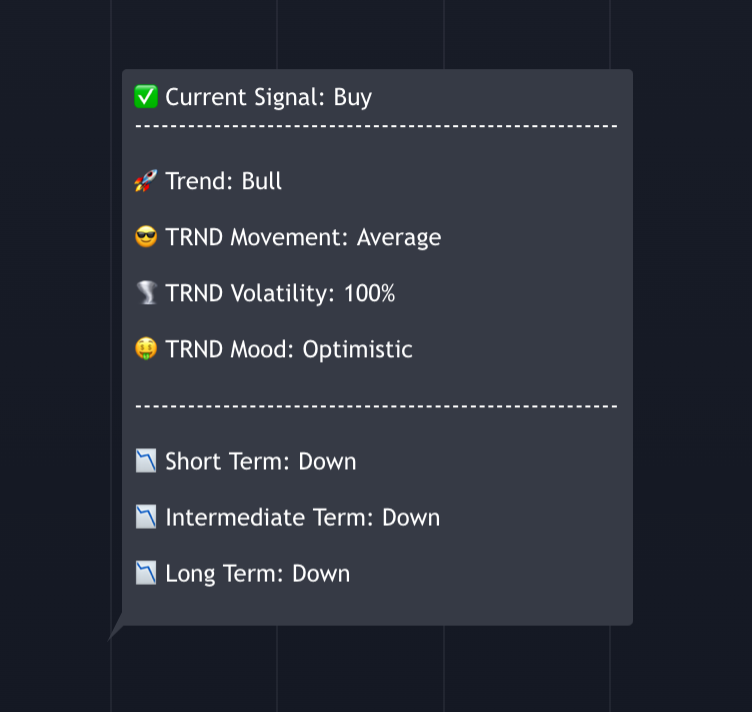Click the "Trend: Bull" line

click(x=224, y=181)
